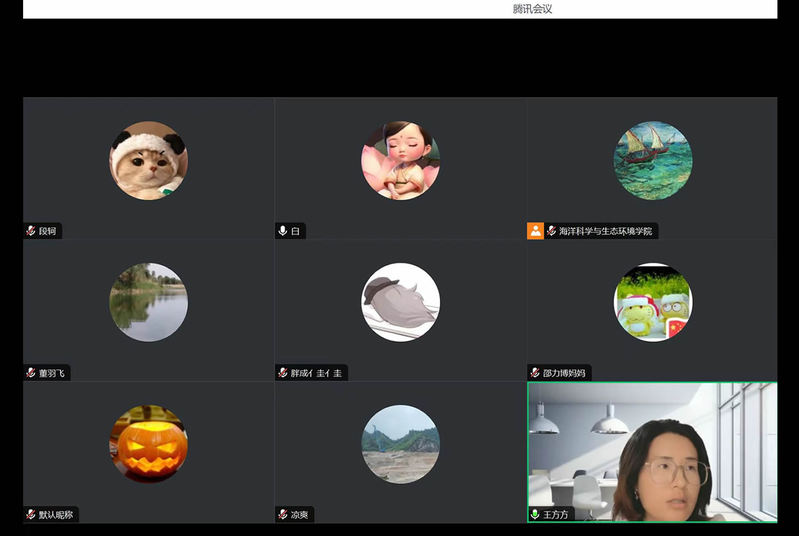Click the cat avatar of 段钶
This screenshot has height=536, width=799.
tap(148, 160)
